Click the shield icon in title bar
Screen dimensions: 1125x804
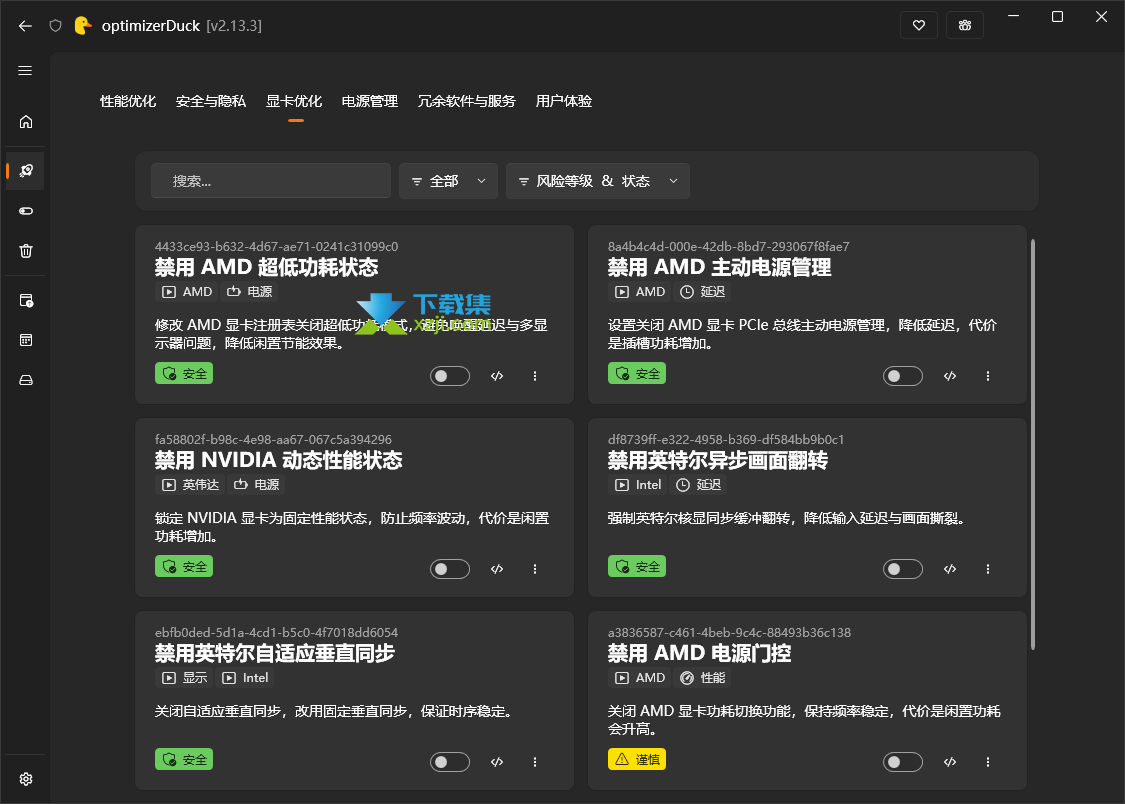coord(55,26)
